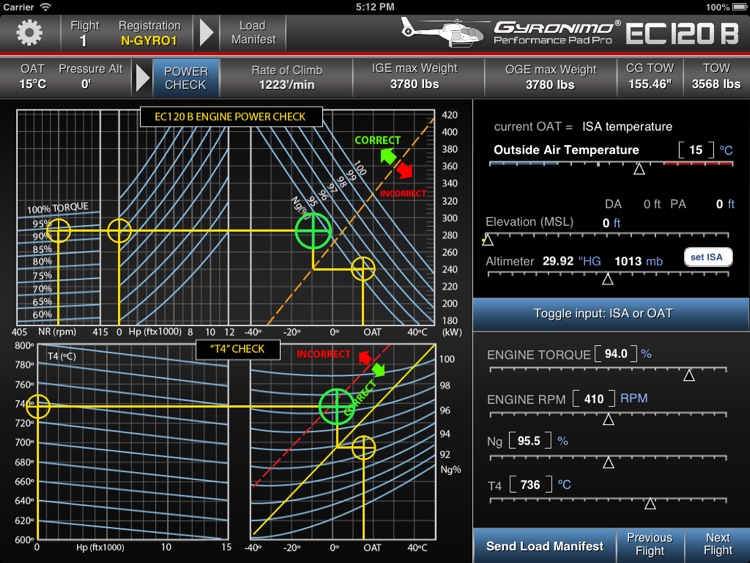Tap the 5:12 PM clock
Image resolution: width=750 pixels, height=563 pixels.
tap(375, 7)
